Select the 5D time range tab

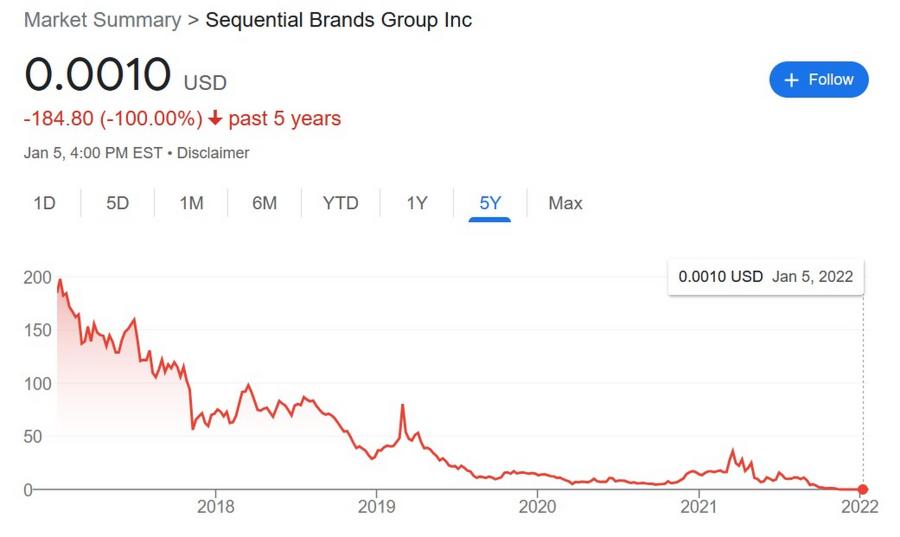click(x=118, y=203)
